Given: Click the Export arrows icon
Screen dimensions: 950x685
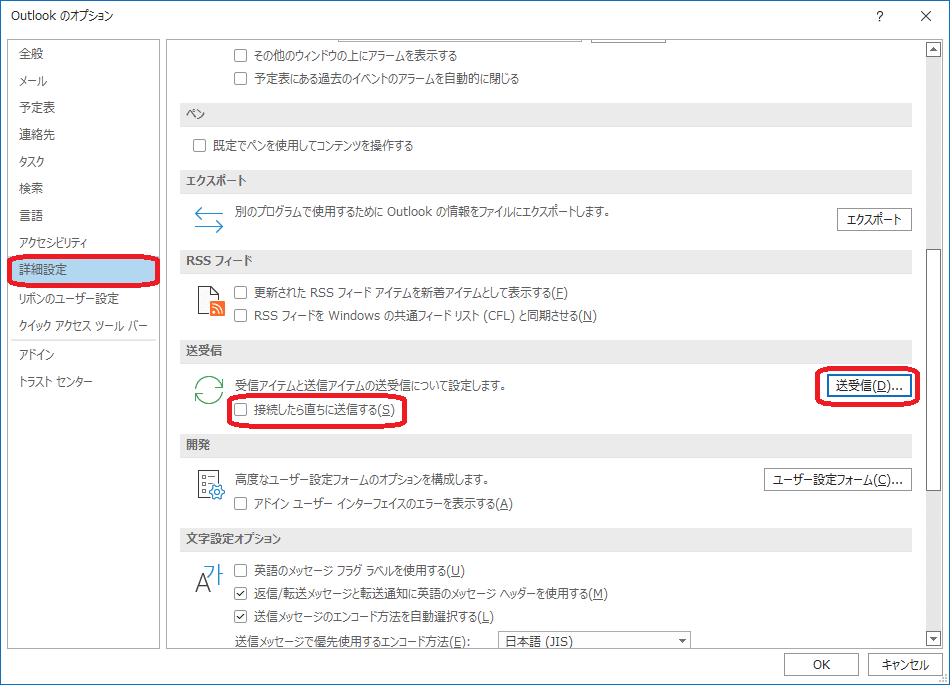Looking at the screenshot, I should pos(209,220).
